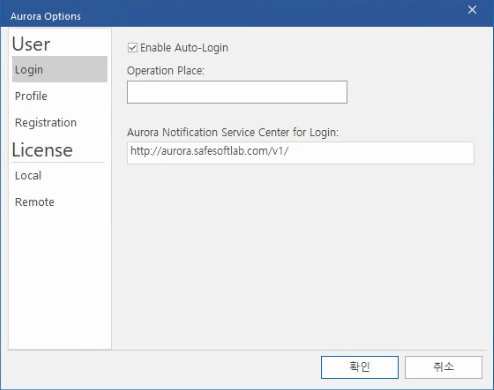Click the Operation Place label
This screenshot has height=390, width=494.
[166, 71]
